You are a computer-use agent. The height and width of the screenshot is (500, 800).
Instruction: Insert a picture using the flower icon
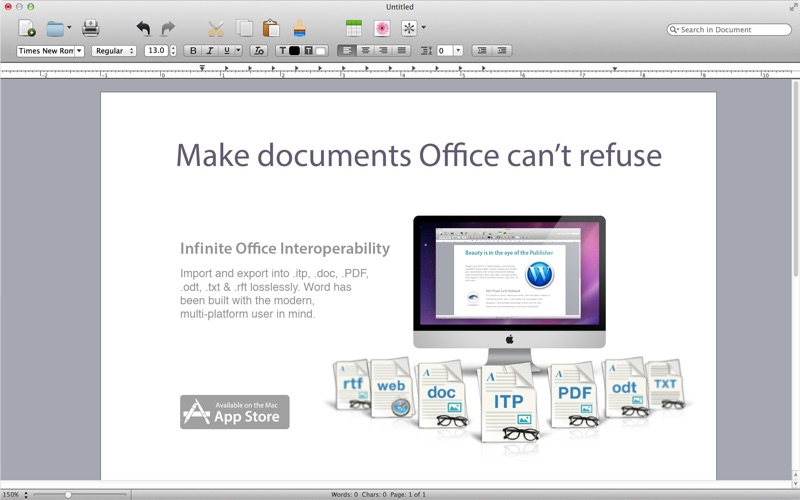point(381,28)
